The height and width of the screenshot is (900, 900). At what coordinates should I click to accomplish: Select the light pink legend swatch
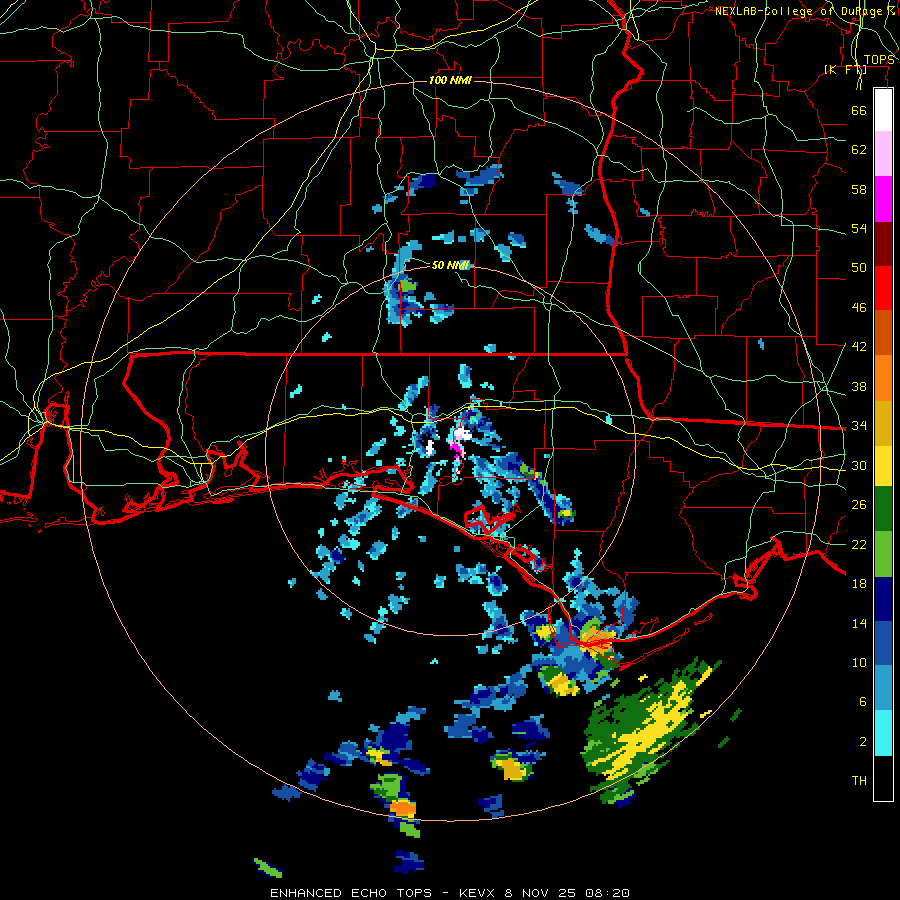click(883, 154)
